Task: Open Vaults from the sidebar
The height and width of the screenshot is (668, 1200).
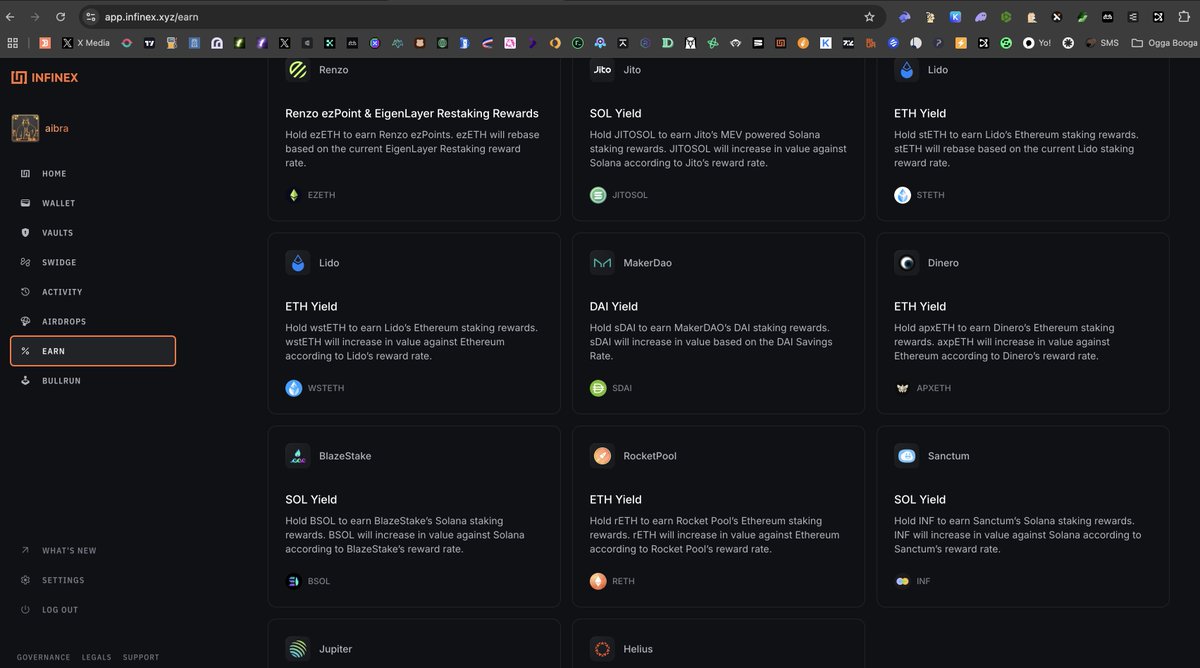Action: click(x=57, y=233)
